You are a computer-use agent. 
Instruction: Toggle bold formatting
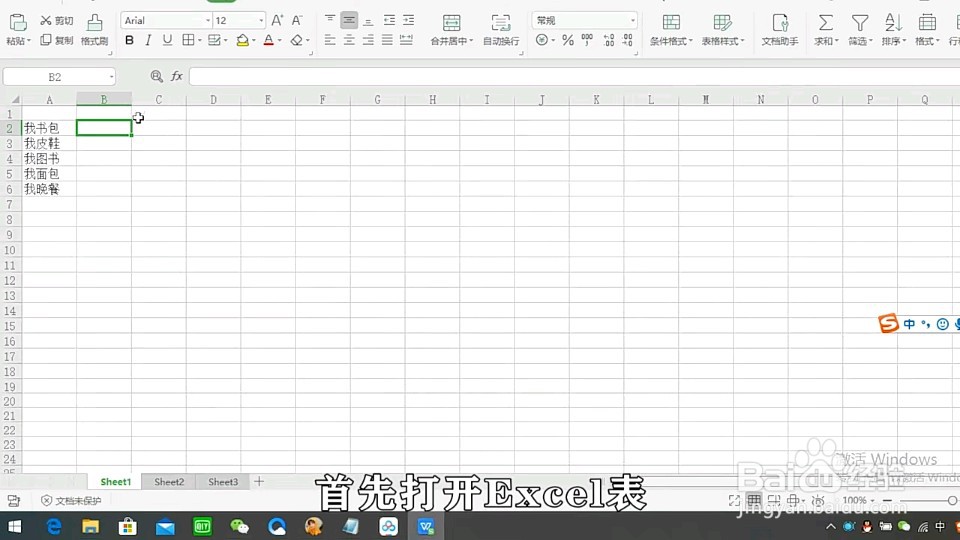129,40
